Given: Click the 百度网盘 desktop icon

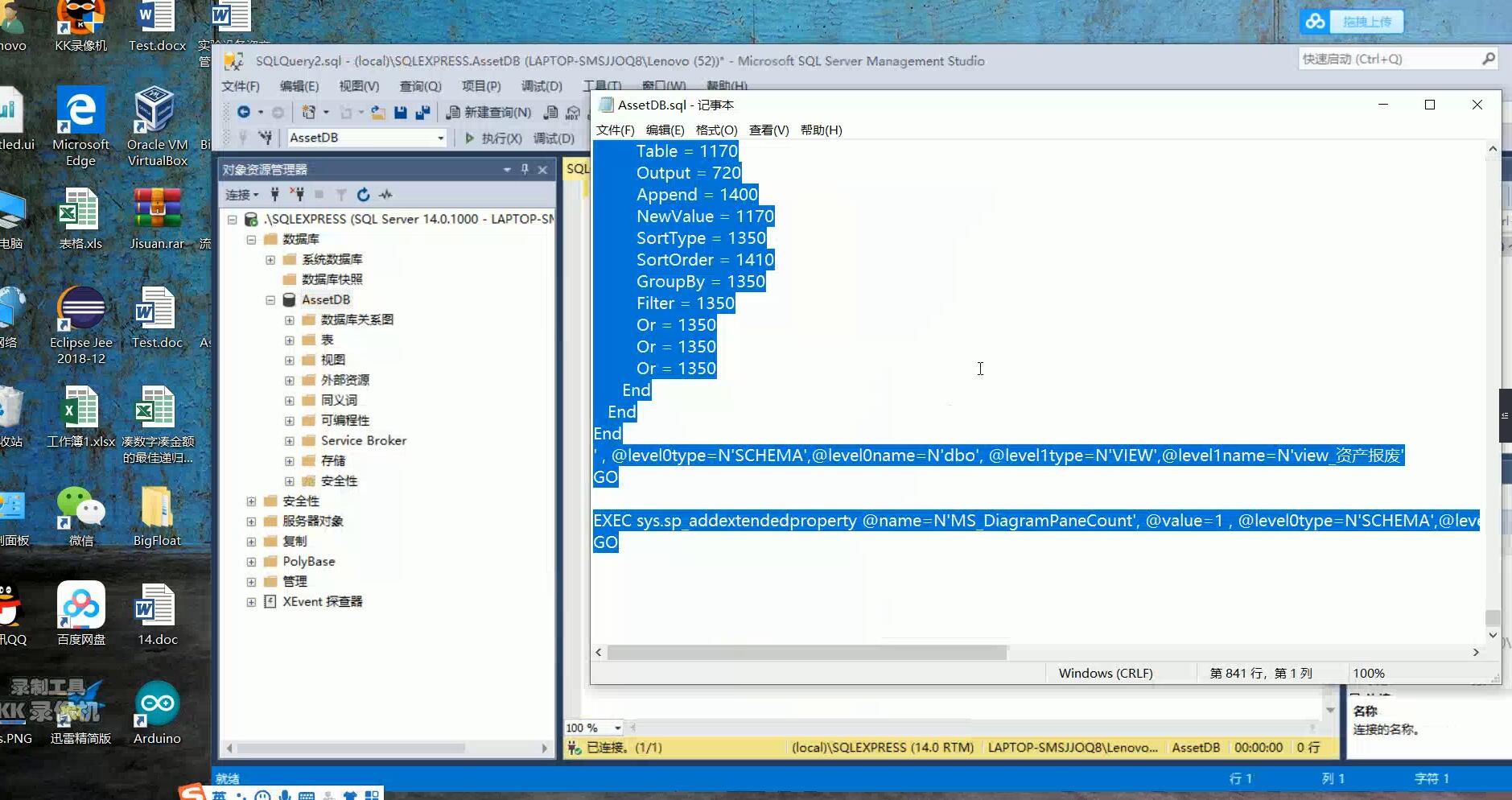Looking at the screenshot, I should [80, 614].
